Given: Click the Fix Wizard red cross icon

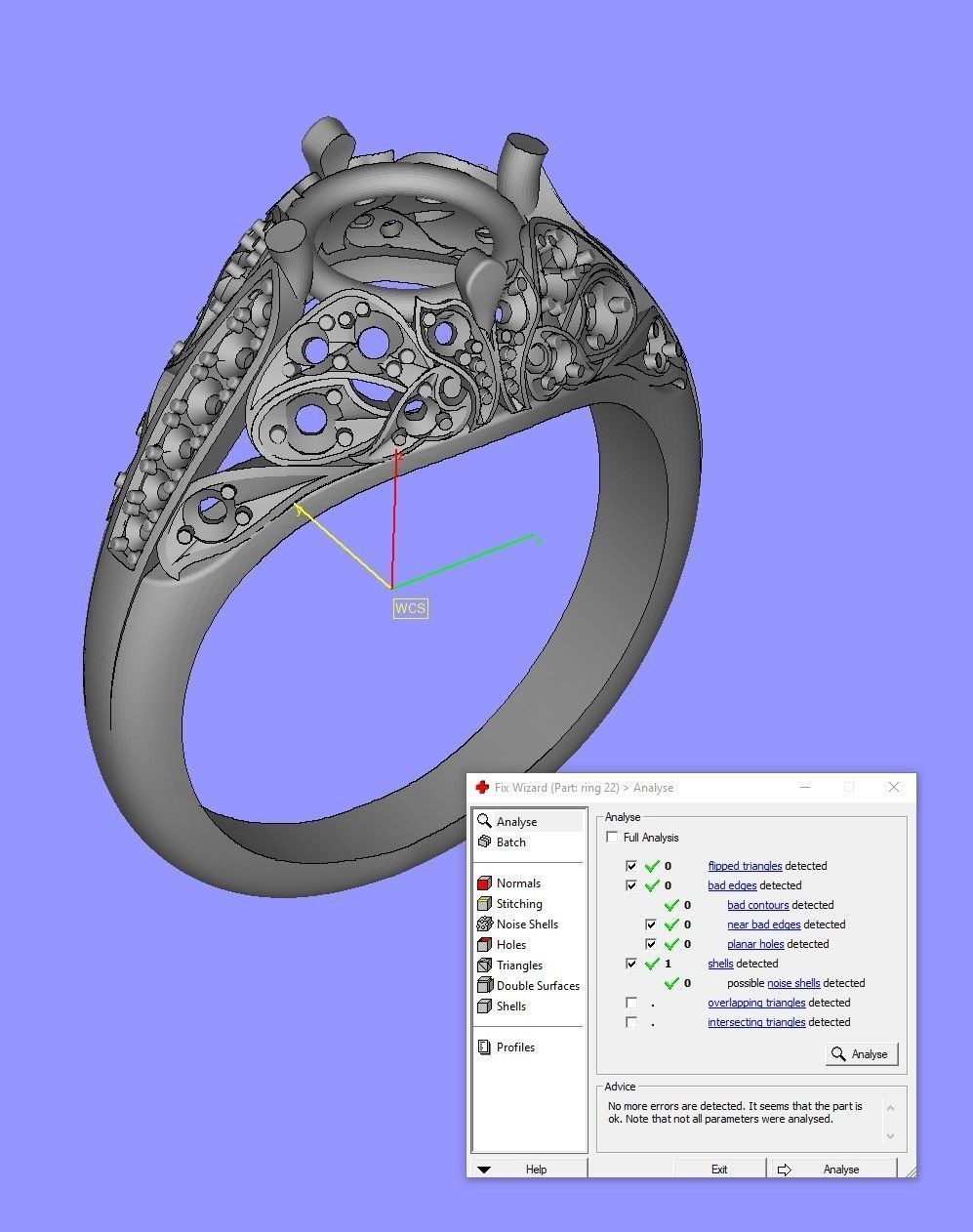Looking at the screenshot, I should [482, 788].
